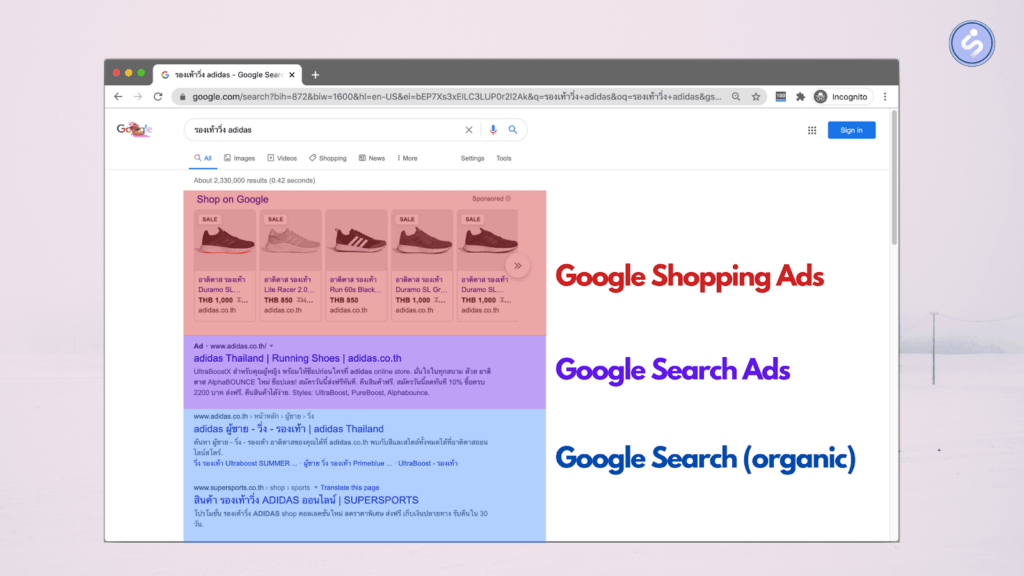This screenshot has width=1024, height=576.
Task: Select the All results tab
Action: [203, 158]
